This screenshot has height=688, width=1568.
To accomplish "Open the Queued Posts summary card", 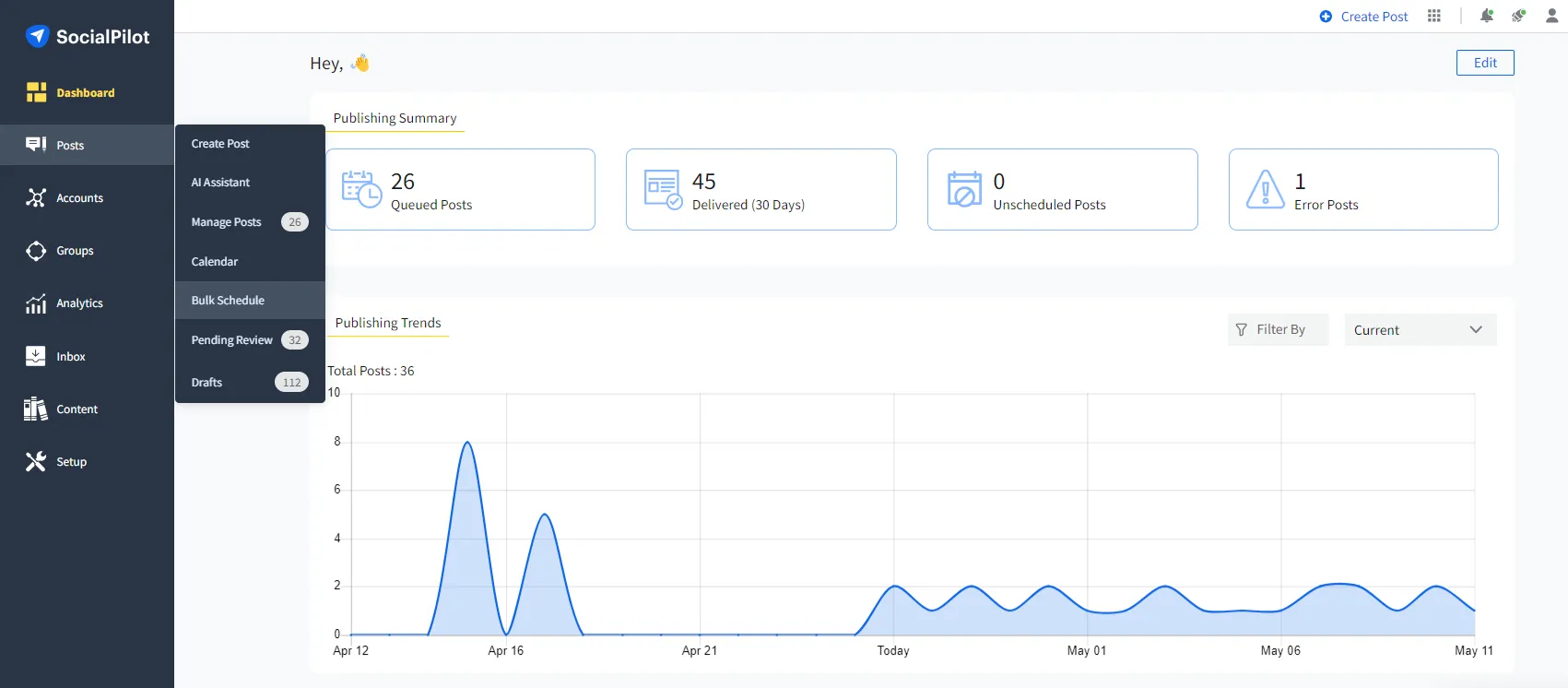I will pyautogui.click(x=460, y=190).
